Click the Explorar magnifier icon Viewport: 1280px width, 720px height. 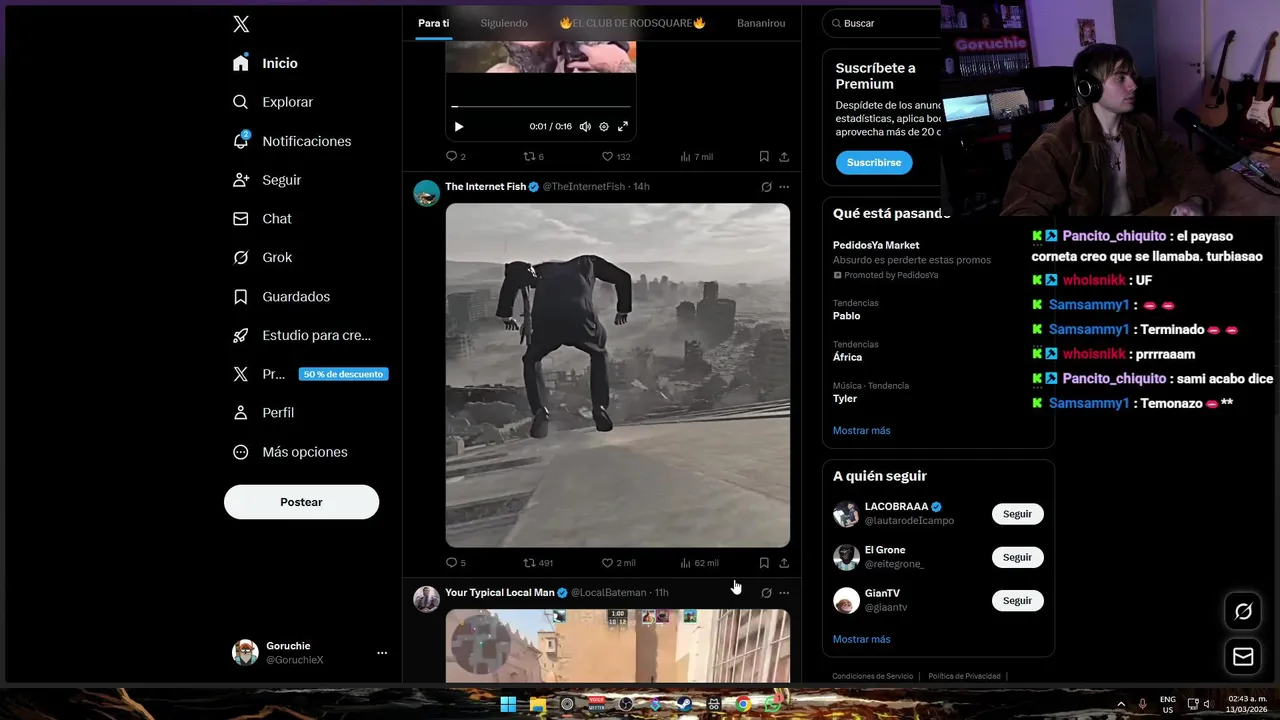240,102
